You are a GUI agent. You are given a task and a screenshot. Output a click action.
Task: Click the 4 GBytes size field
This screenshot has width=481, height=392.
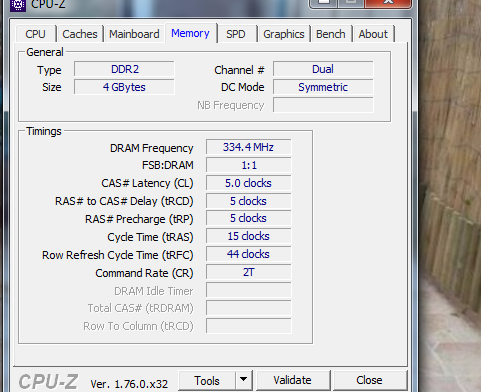click(124, 87)
